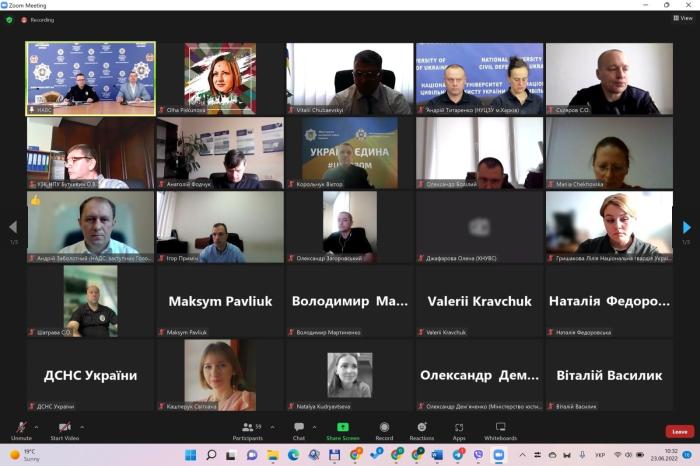700x466 pixels.
Task: Start Video from the meeting toolbar
Action: (64, 428)
